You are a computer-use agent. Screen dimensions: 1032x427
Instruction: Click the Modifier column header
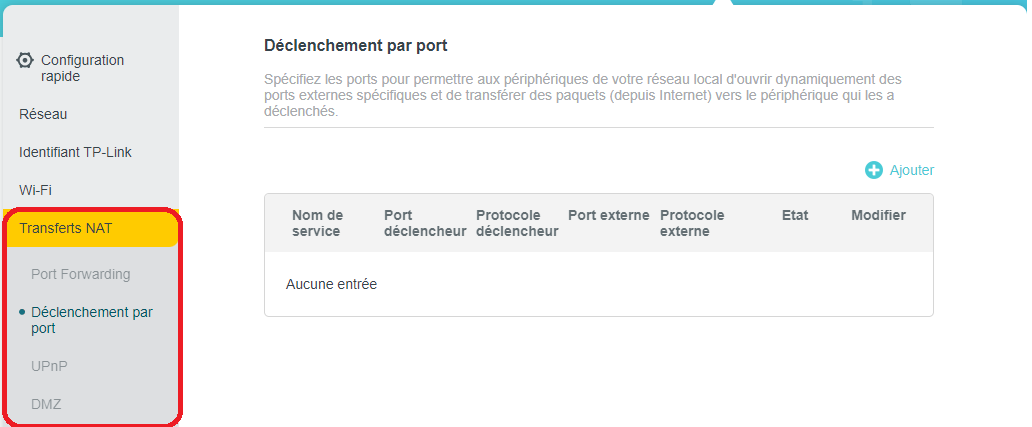[x=878, y=215]
